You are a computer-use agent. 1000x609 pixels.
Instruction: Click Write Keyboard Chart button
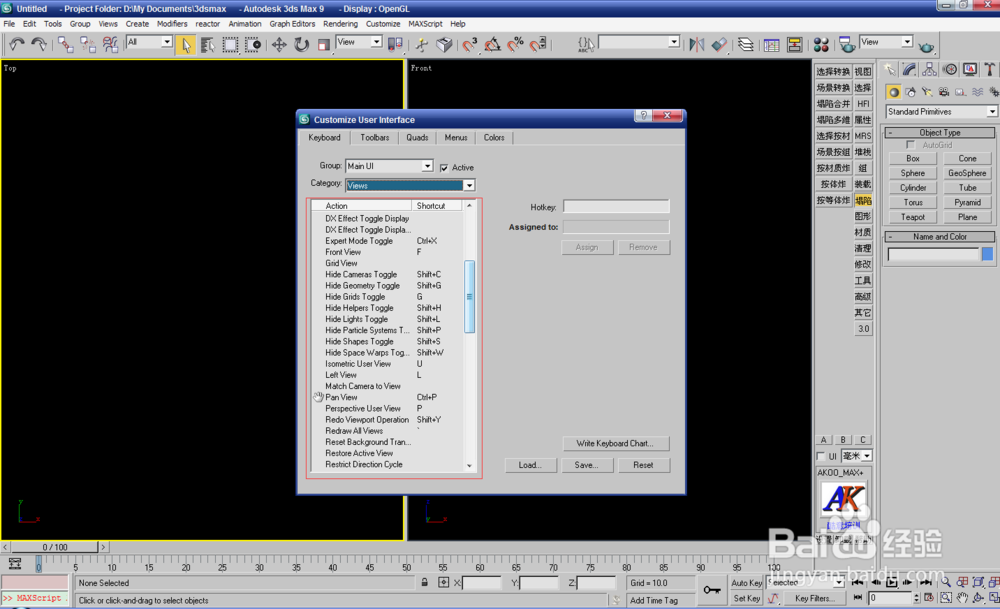coord(615,443)
